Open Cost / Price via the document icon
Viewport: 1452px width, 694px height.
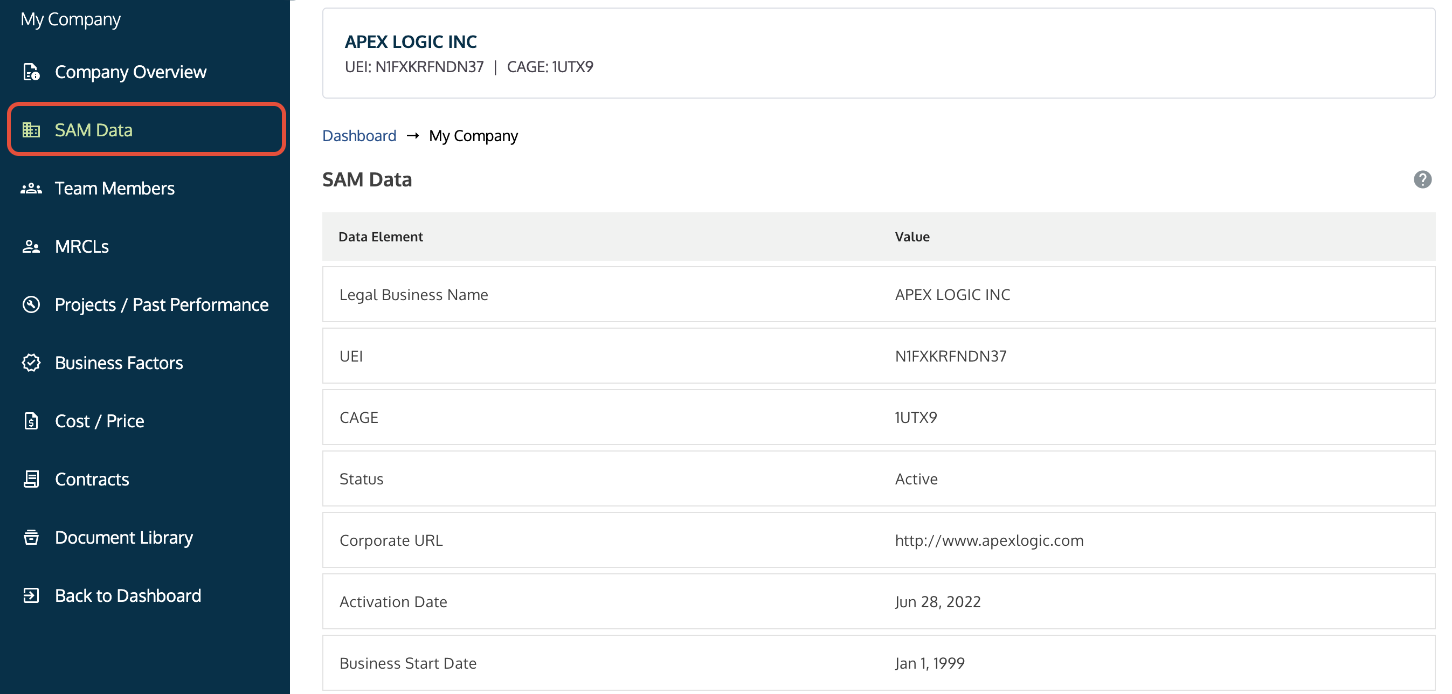[x=31, y=420]
